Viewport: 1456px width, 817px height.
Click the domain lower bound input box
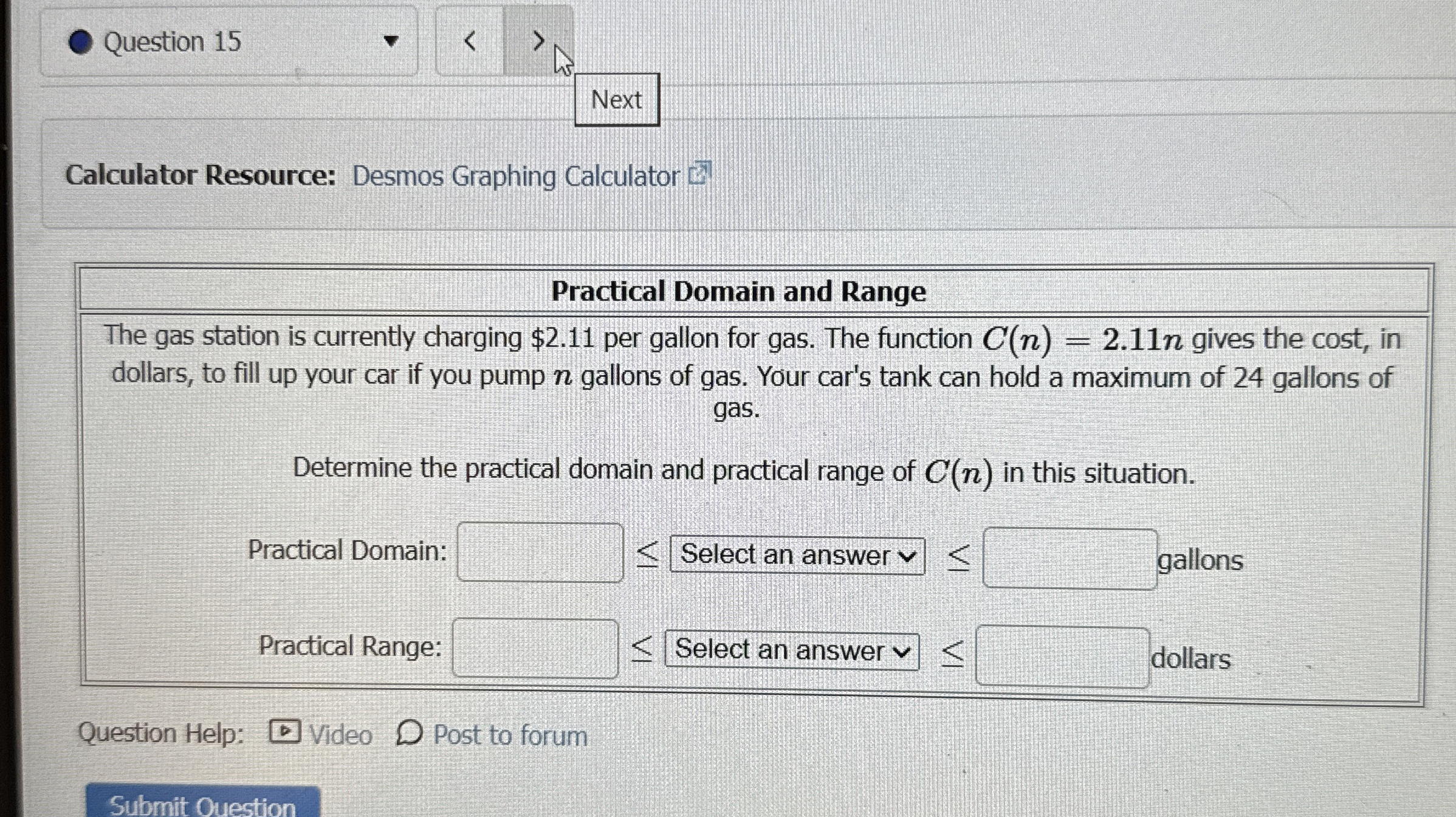(x=540, y=552)
